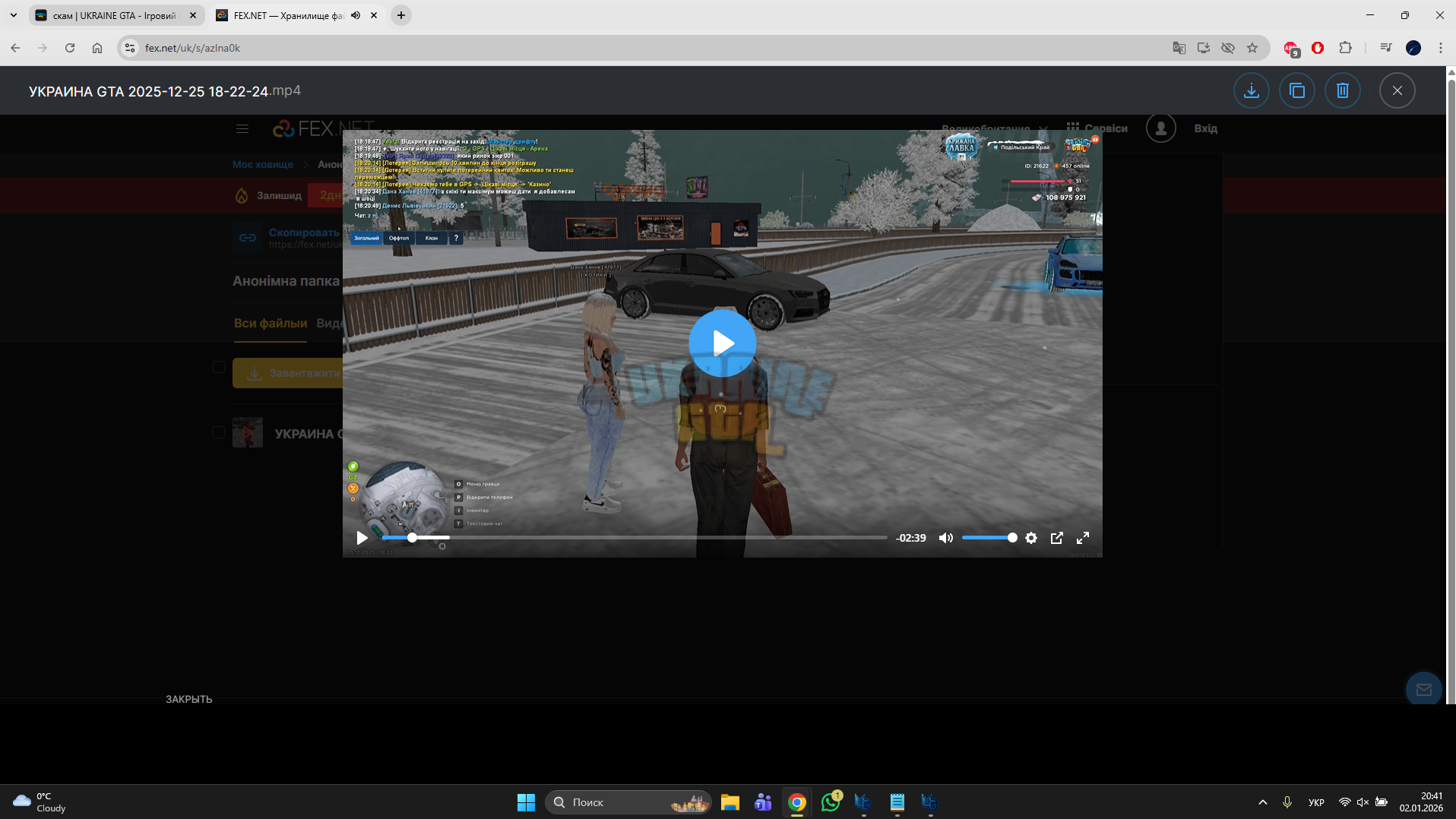Close the video viewer overlay
This screenshot has width=1456, height=819.
click(x=1397, y=90)
